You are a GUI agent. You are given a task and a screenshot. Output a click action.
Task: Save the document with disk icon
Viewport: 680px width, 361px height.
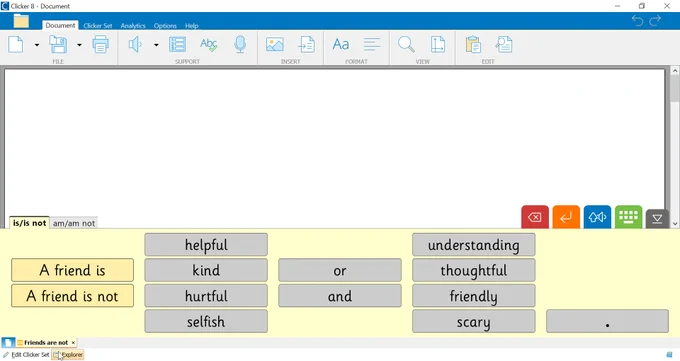[58, 44]
